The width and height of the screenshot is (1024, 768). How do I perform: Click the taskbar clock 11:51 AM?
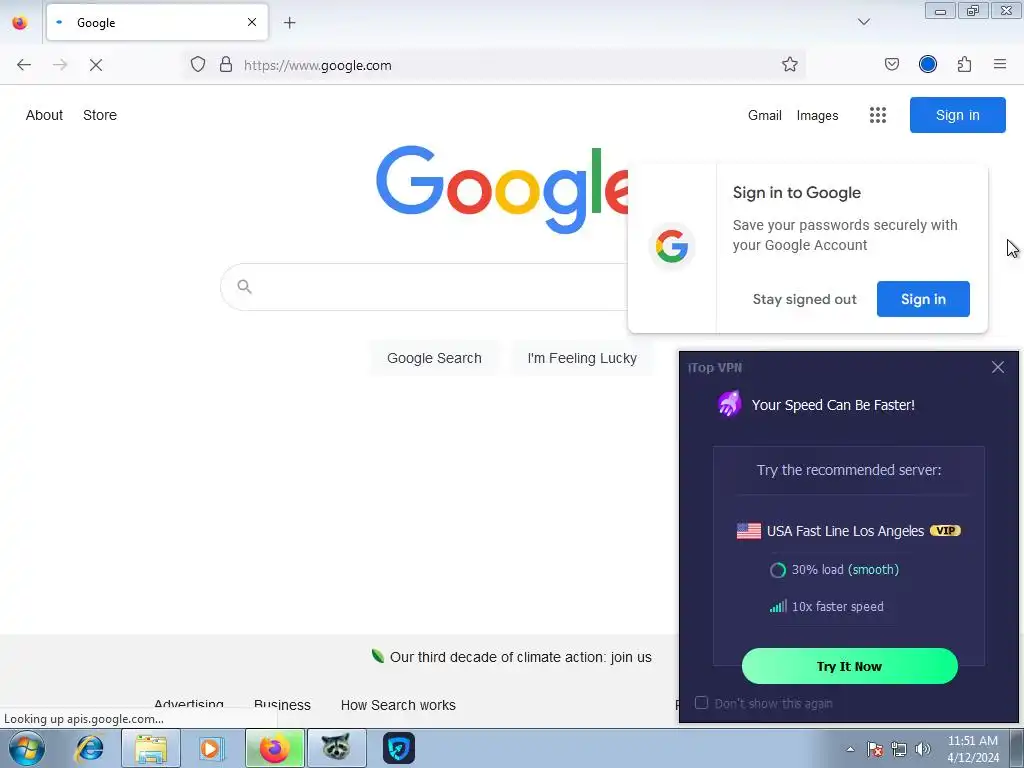pos(972,741)
